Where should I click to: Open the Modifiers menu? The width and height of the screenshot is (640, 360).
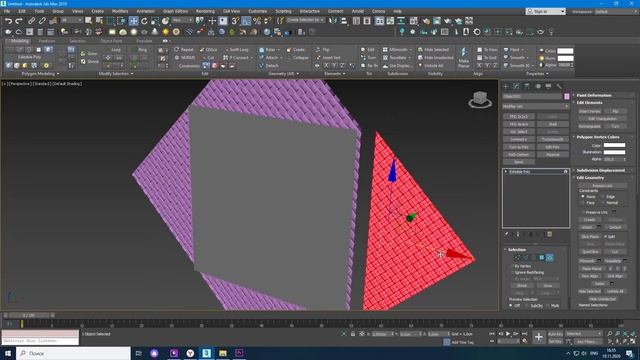[120, 11]
